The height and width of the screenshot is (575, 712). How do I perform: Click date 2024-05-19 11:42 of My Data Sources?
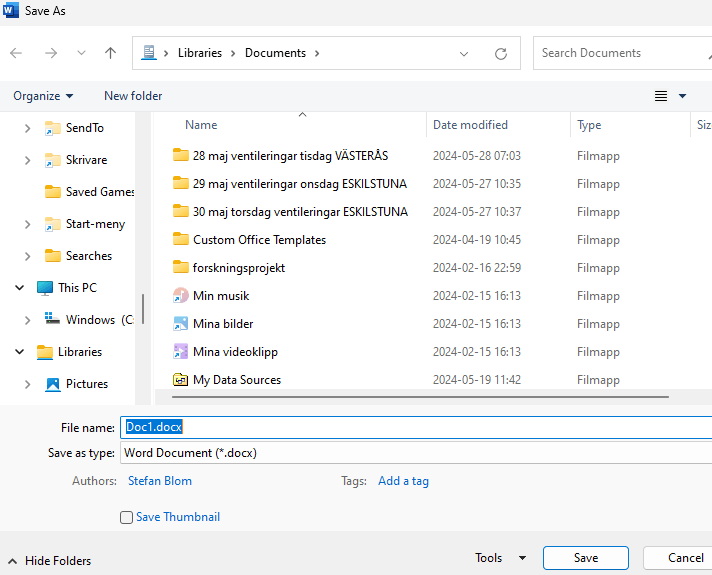(477, 380)
